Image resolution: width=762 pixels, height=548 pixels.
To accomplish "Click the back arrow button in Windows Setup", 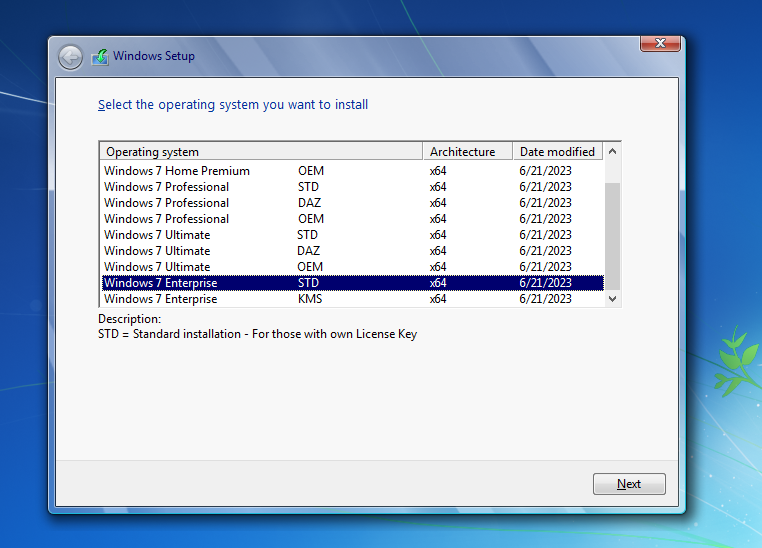I will (70, 57).
